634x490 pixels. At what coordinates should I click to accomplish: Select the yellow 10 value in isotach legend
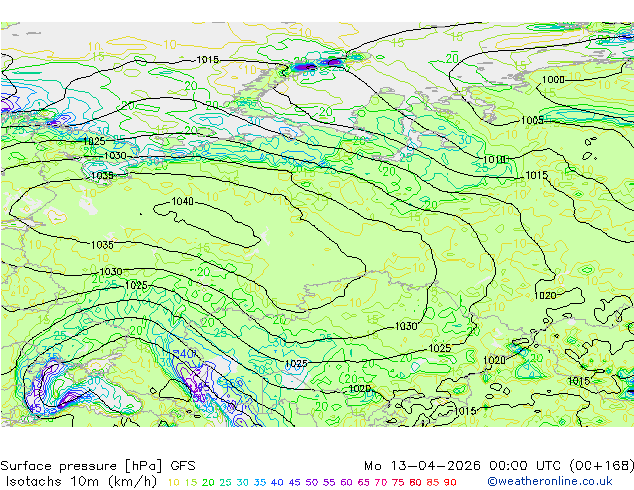[x=173, y=482]
